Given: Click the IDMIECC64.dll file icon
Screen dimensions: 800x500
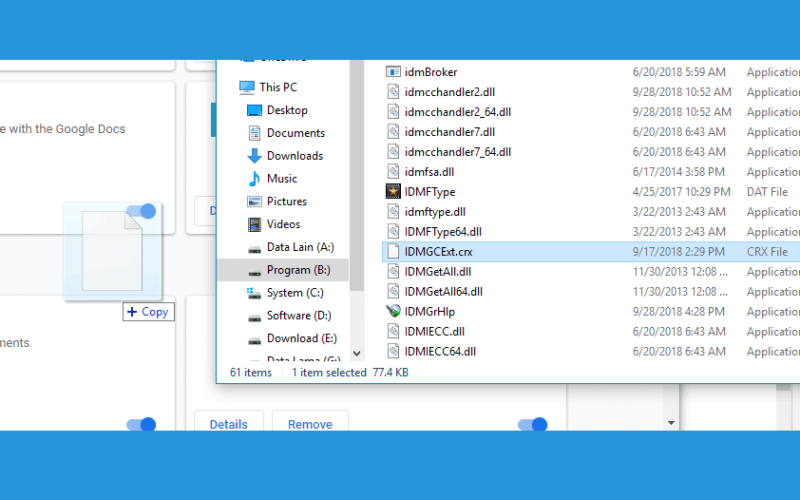Looking at the screenshot, I should pyautogui.click(x=393, y=351).
